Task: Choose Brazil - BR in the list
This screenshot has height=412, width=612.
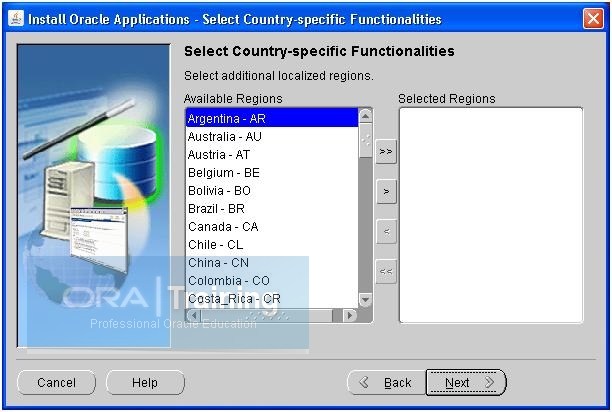Action: pyautogui.click(x=272, y=208)
